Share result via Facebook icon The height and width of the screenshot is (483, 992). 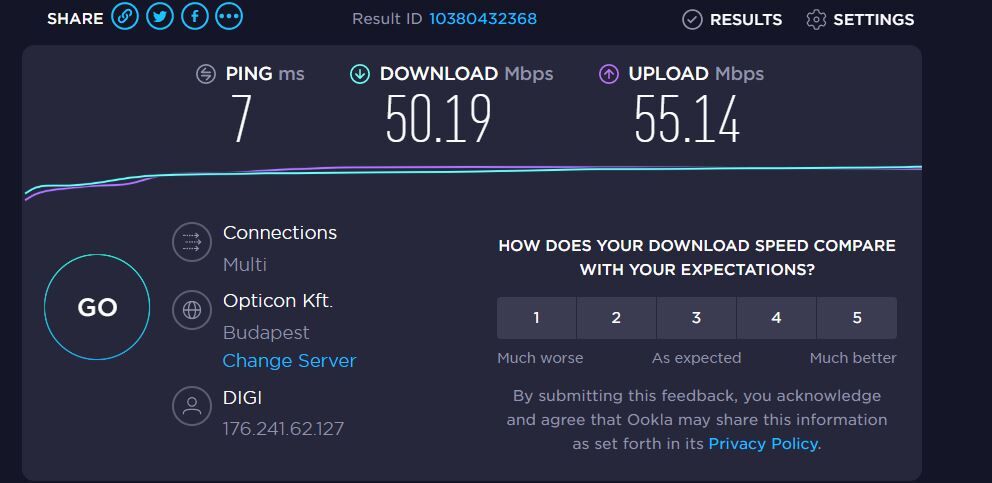point(195,16)
